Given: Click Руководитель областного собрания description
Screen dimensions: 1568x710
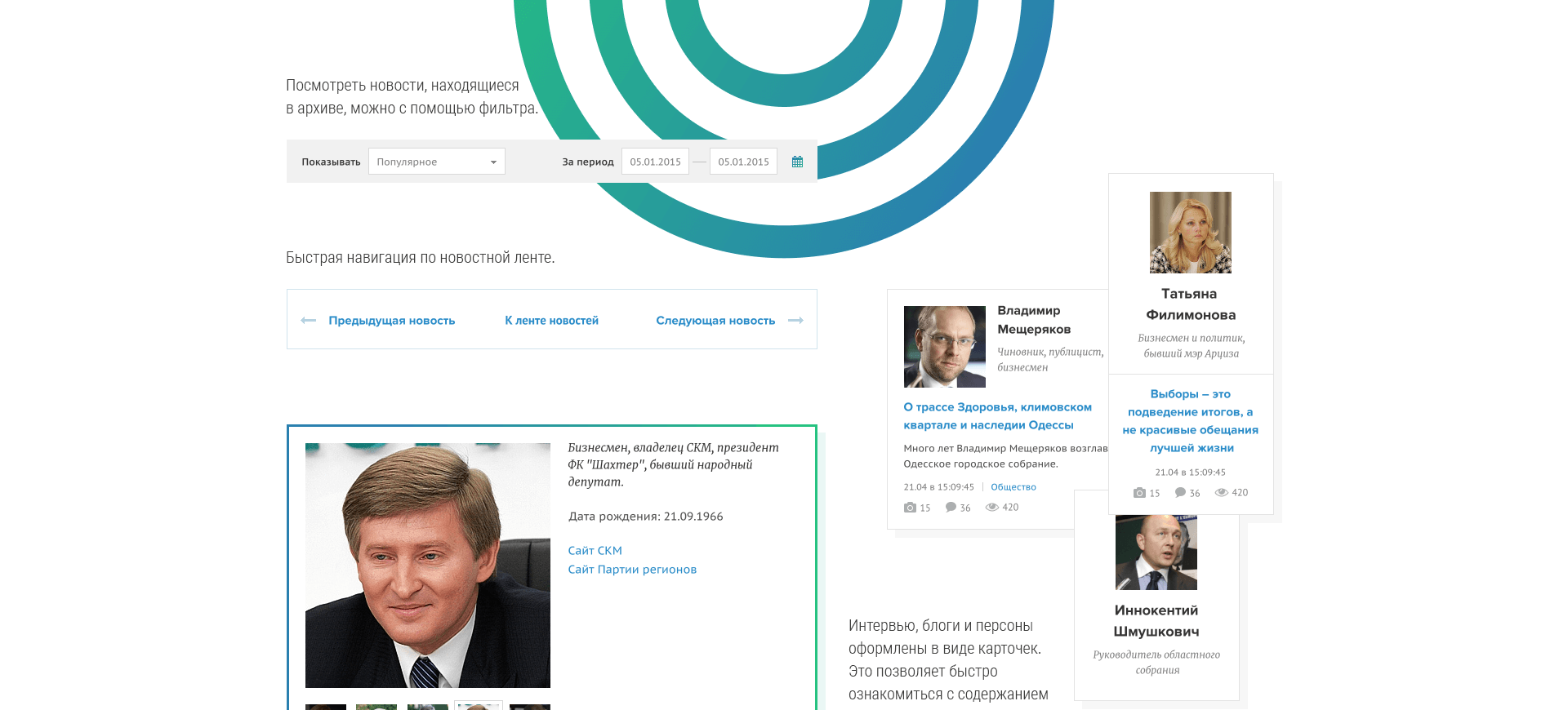Looking at the screenshot, I should (1156, 663).
